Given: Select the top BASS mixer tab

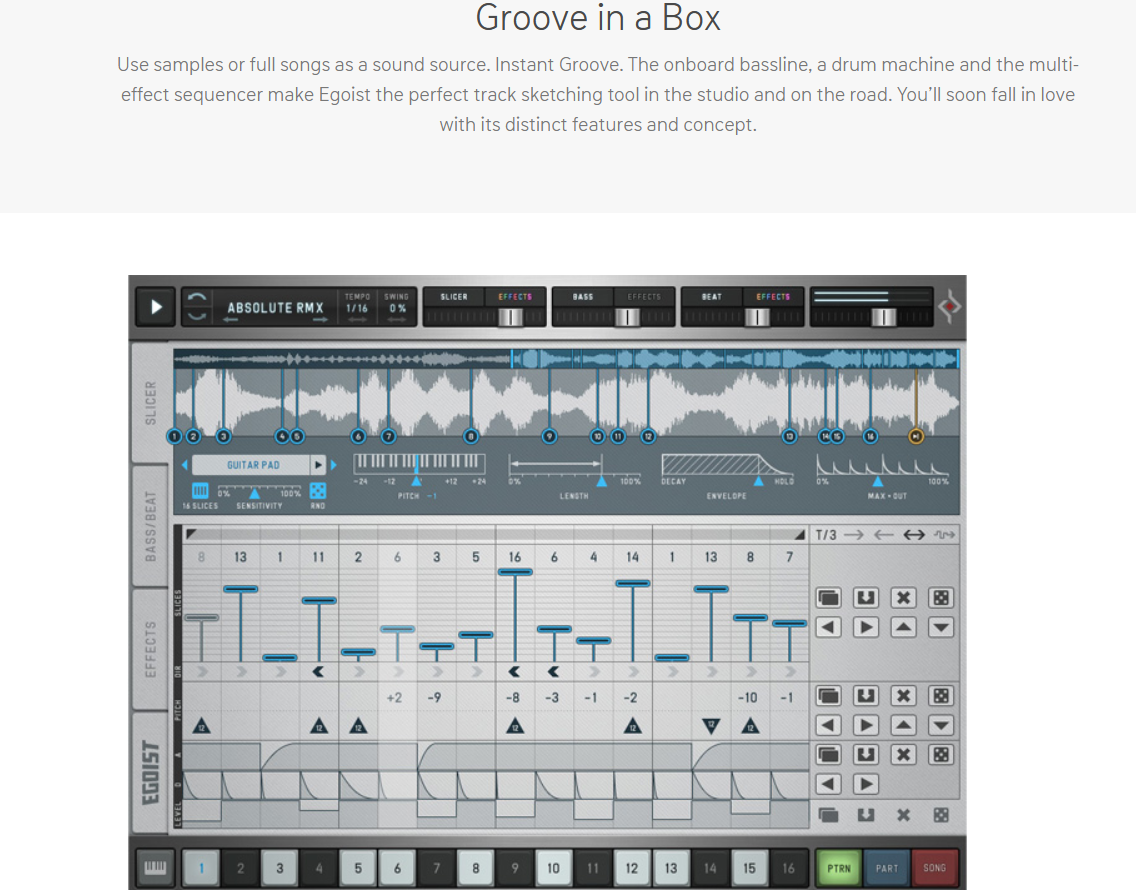Looking at the screenshot, I should 582,296.
